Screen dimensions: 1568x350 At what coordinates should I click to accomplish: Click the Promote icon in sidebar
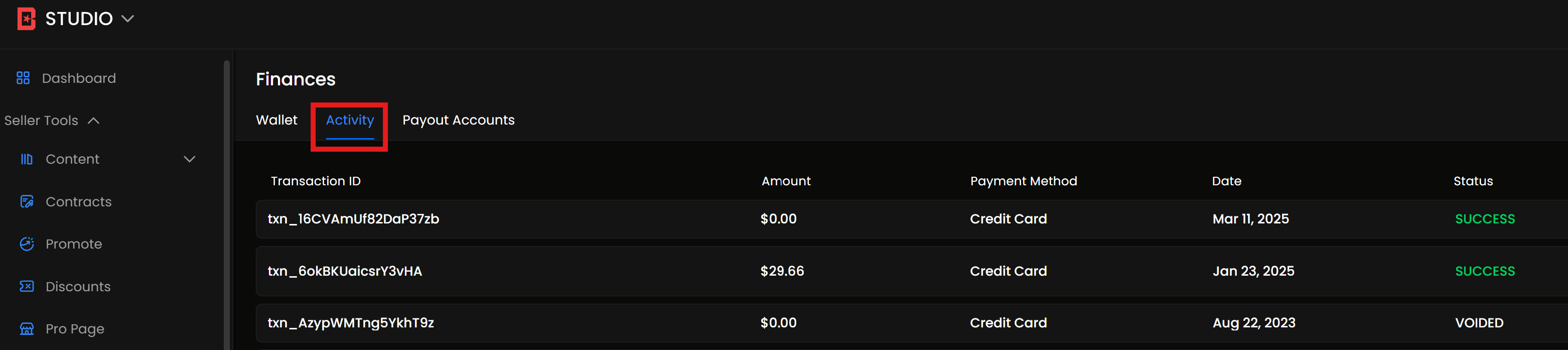point(27,244)
